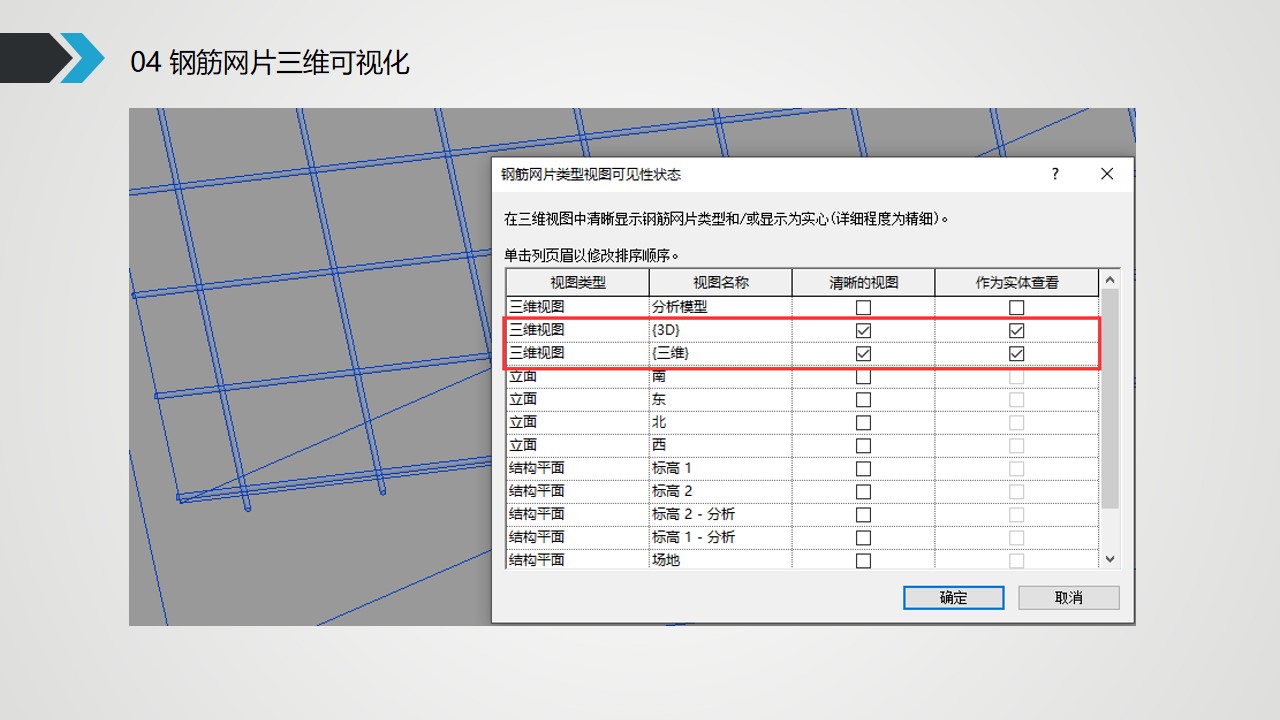Select the 标高 2 view name cell
The width and height of the screenshot is (1280, 720).
pos(721,491)
